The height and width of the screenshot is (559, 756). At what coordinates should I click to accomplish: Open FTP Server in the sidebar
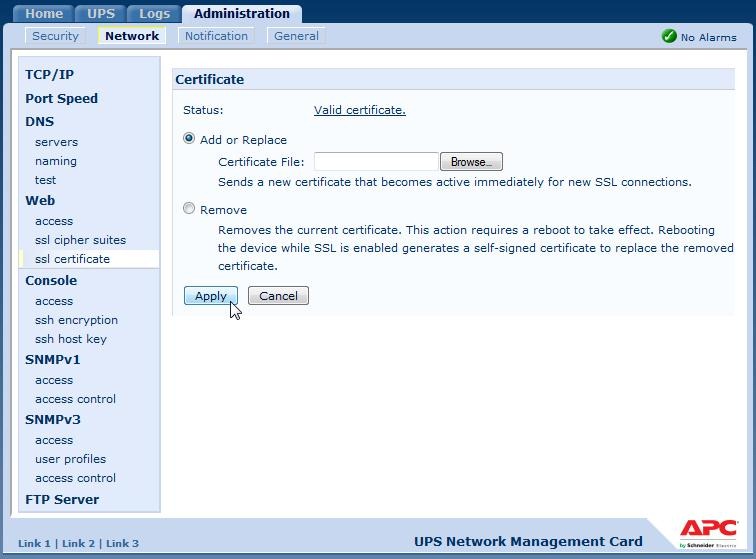(x=62, y=500)
